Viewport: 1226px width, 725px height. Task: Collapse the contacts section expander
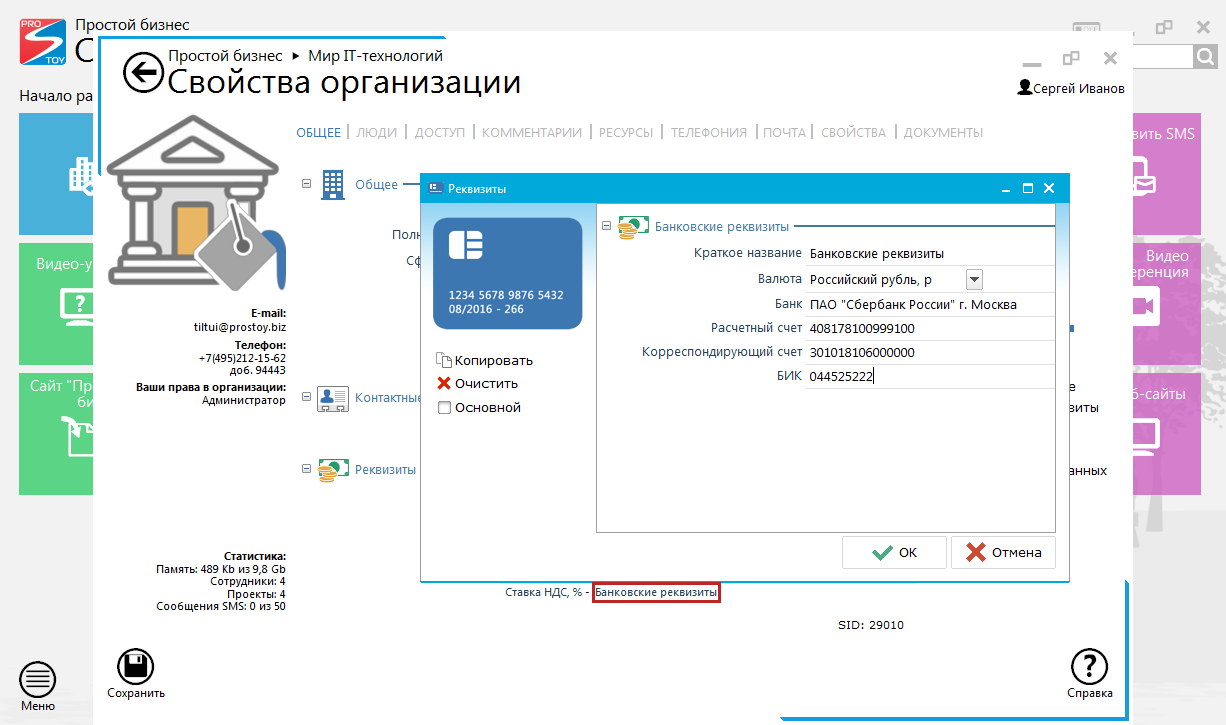306,397
